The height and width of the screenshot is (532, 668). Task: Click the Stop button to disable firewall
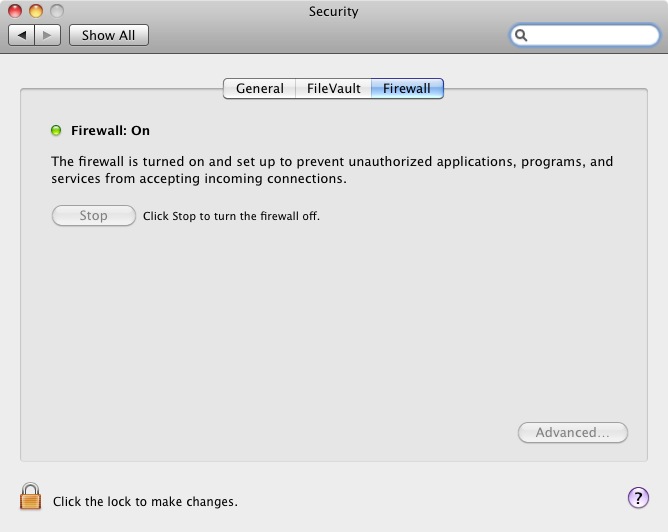(94, 216)
